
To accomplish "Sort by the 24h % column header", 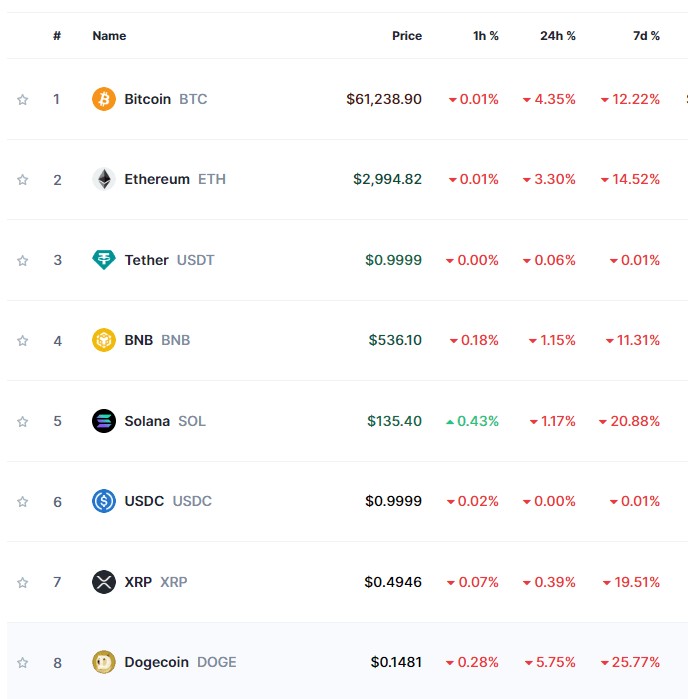I will [558, 36].
